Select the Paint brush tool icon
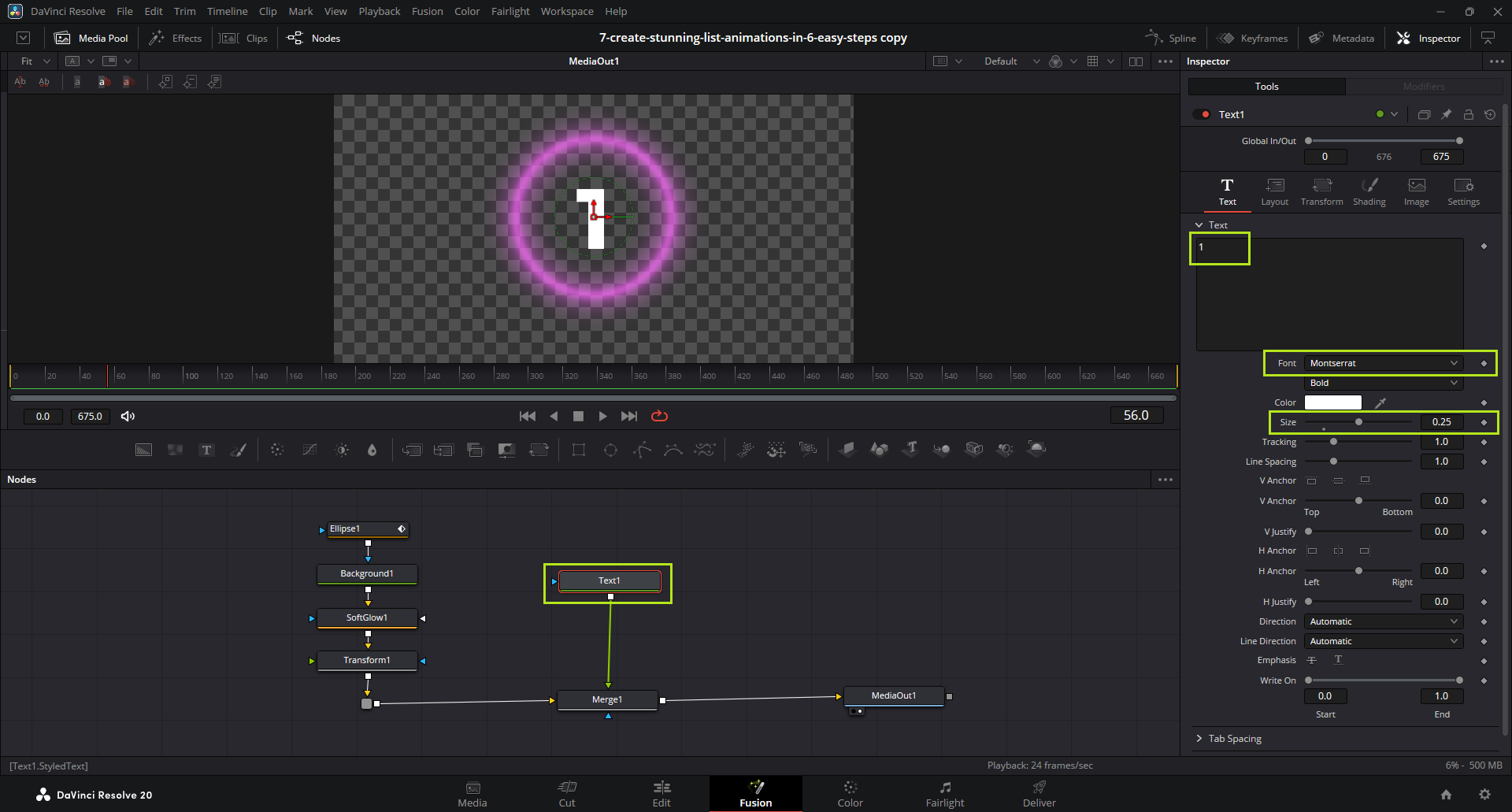Image resolution: width=1512 pixels, height=812 pixels. click(238, 450)
